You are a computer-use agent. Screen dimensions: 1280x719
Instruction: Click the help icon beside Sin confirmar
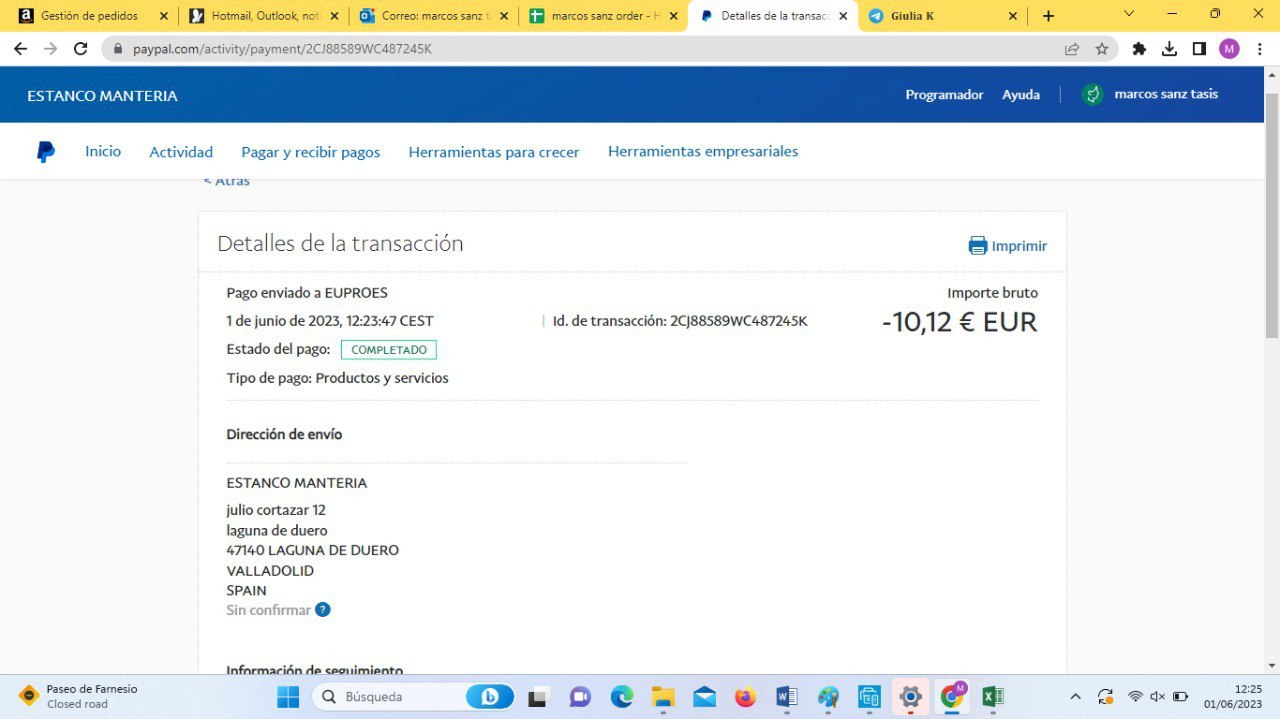(323, 610)
